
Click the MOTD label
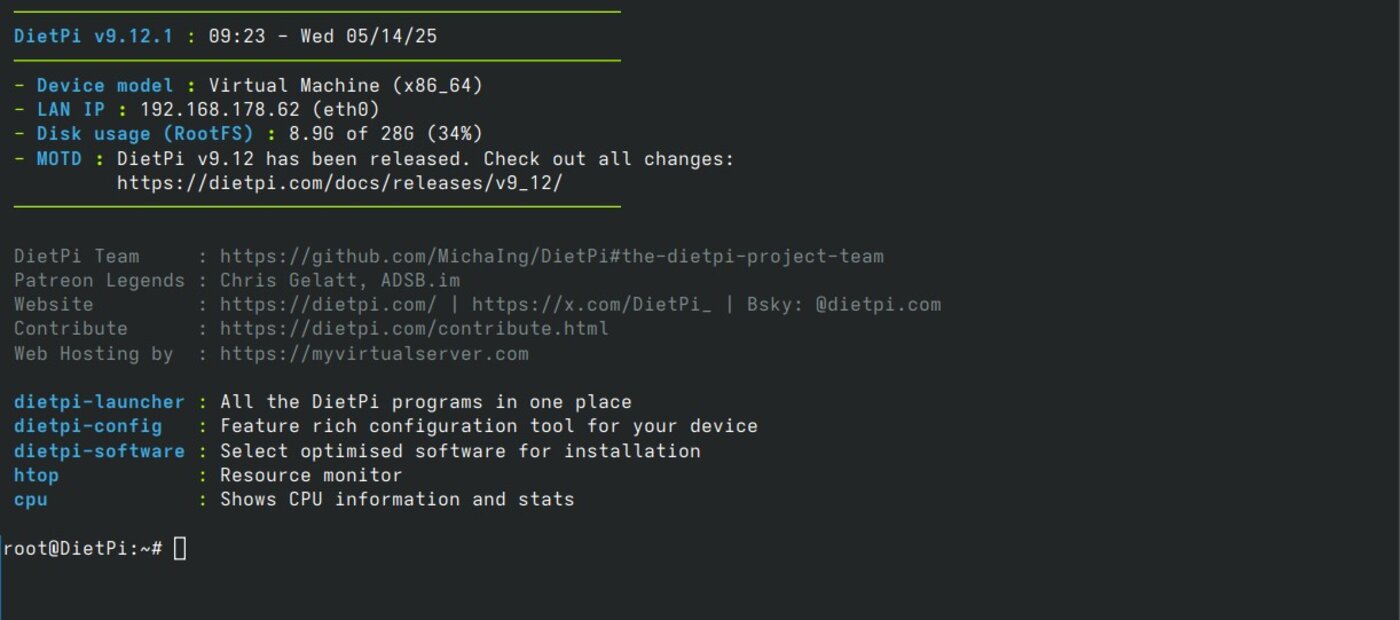(60, 159)
